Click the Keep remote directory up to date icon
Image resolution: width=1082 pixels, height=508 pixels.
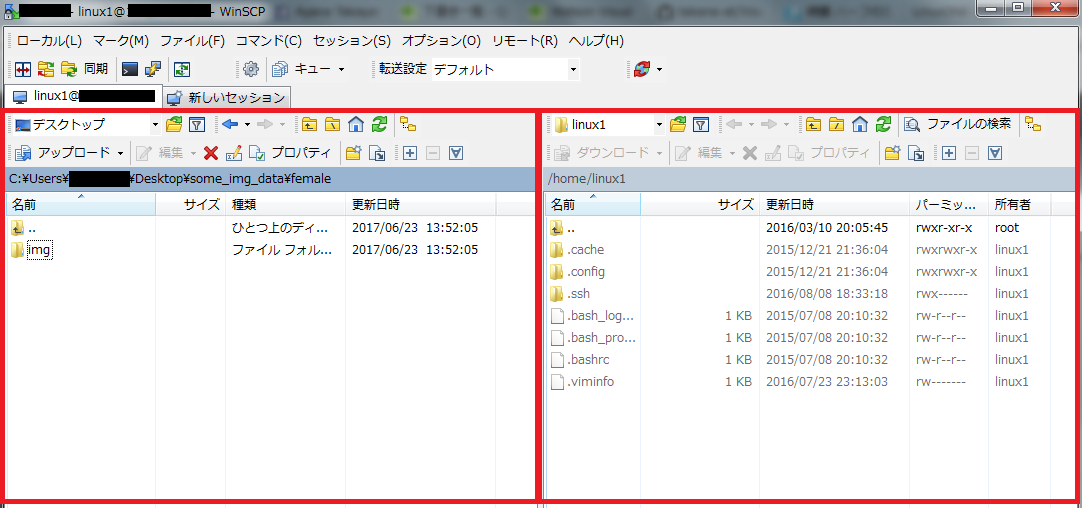pyautogui.click(x=181, y=69)
